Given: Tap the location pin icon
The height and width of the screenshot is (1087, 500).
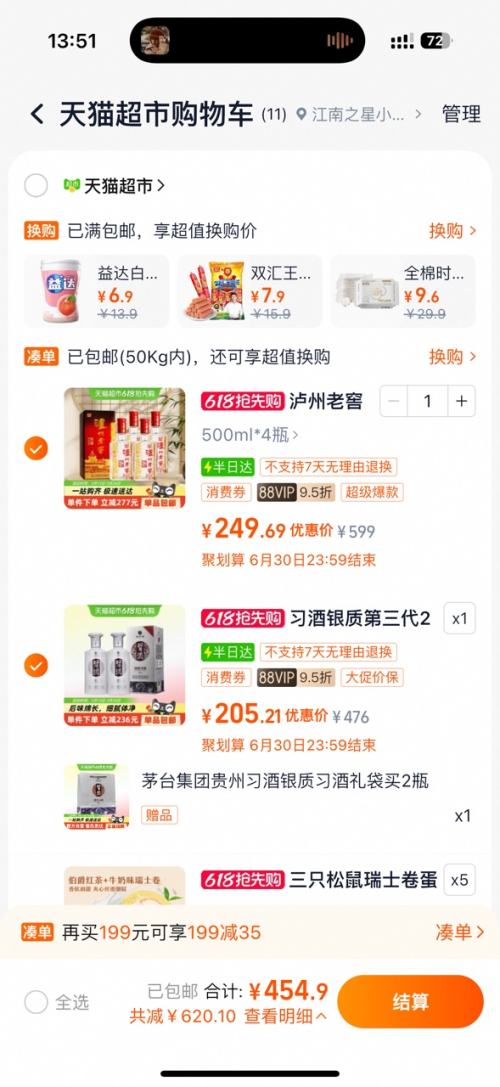Looking at the screenshot, I should coord(300,114).
